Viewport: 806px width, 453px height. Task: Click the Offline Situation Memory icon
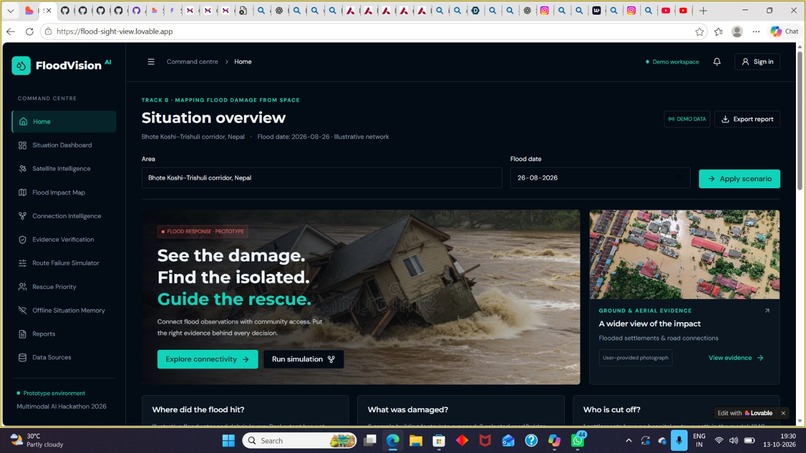(x=22, y=310)
